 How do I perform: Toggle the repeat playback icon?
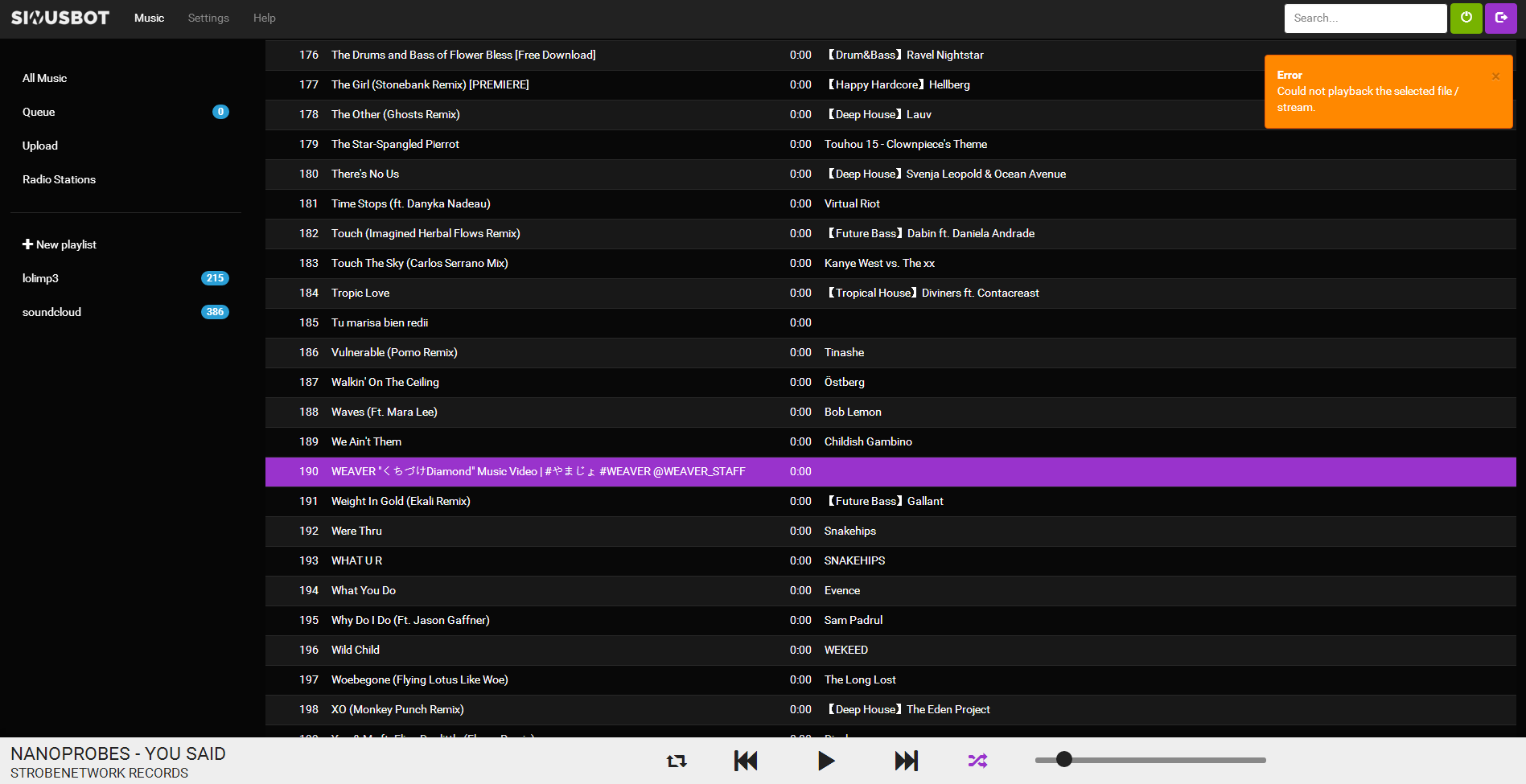pyautogui.click(x=677, y=761)
